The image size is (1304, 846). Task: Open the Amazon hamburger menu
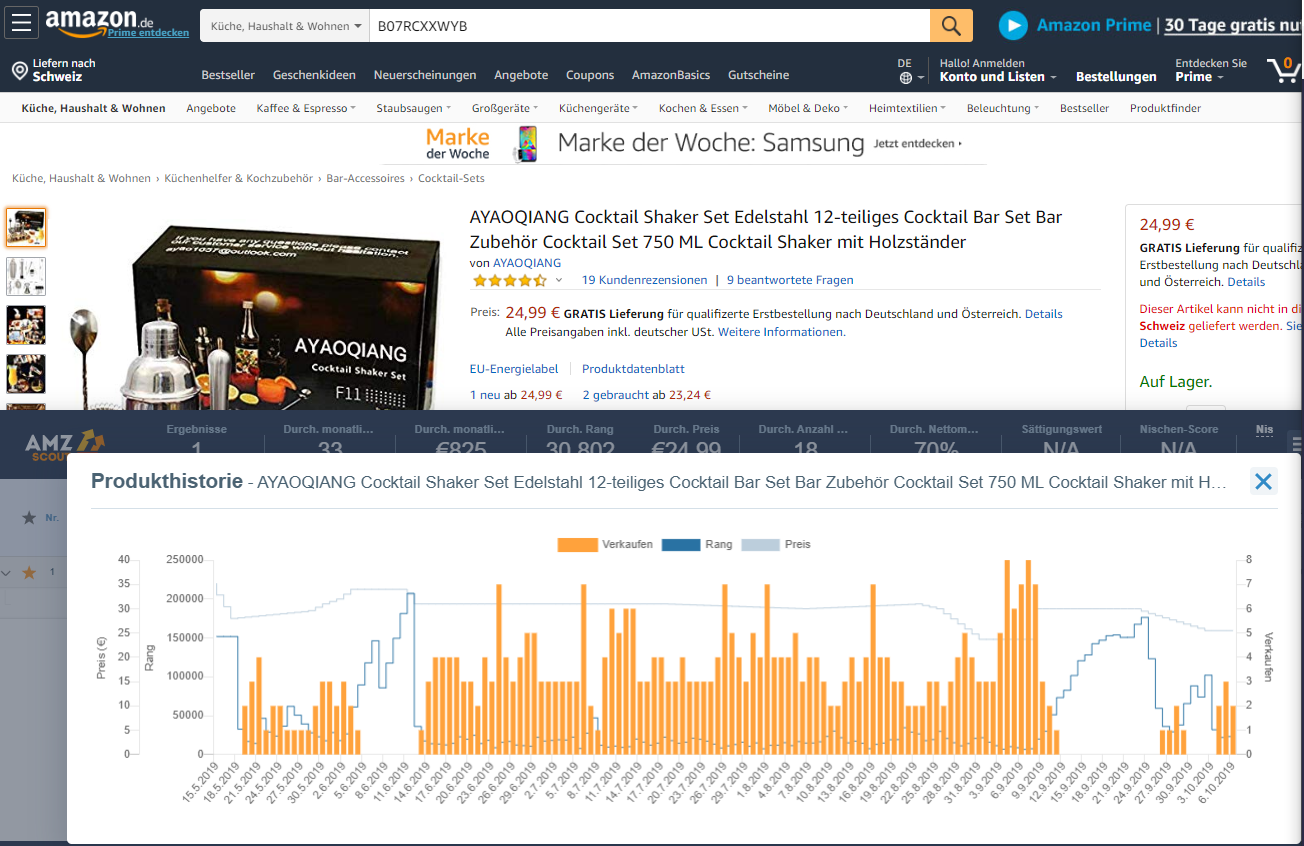pyautogui.click(x=22, y=22)
